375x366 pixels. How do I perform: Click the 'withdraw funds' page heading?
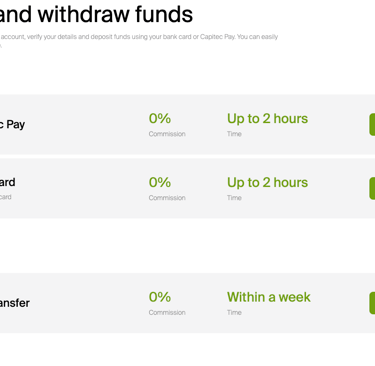coord(96,14)
